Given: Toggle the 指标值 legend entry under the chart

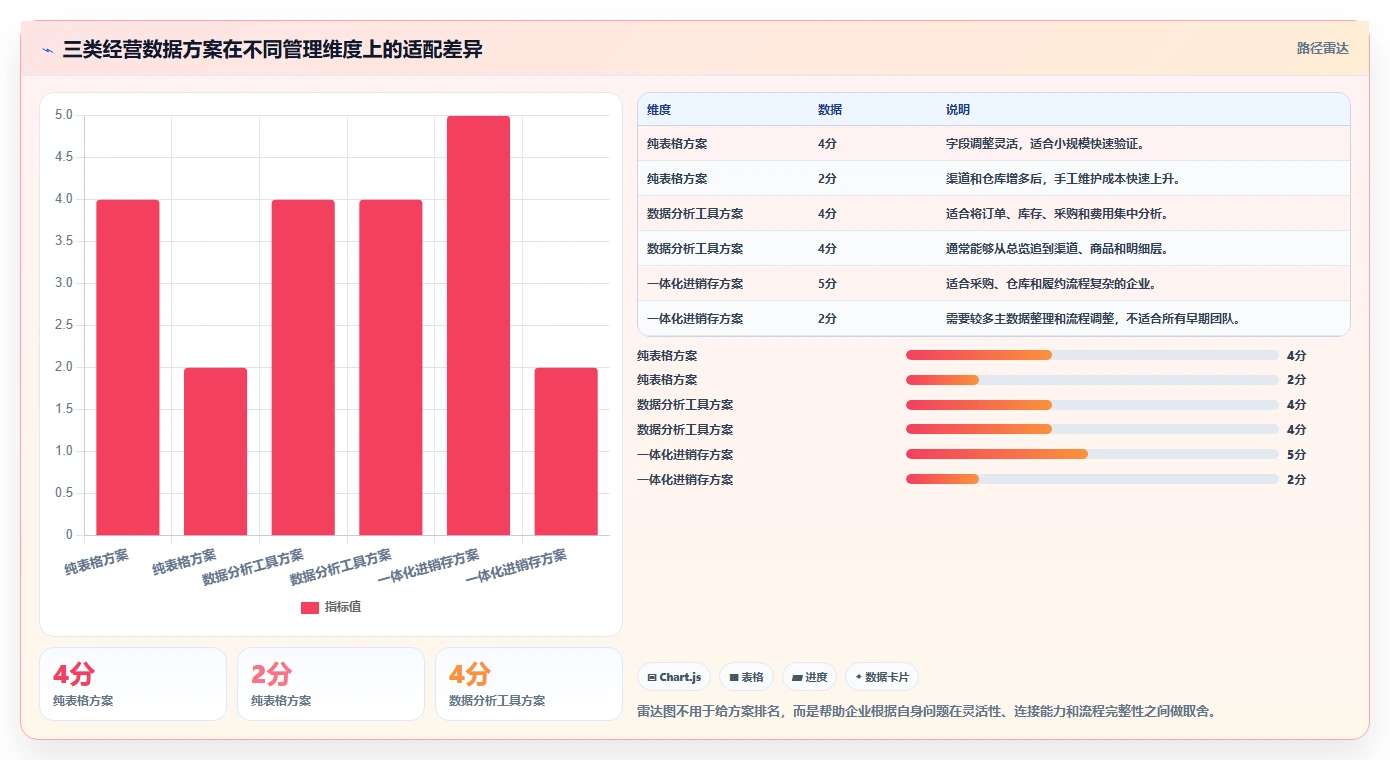Looking at the screenshot, I should [x=331, y=607].
